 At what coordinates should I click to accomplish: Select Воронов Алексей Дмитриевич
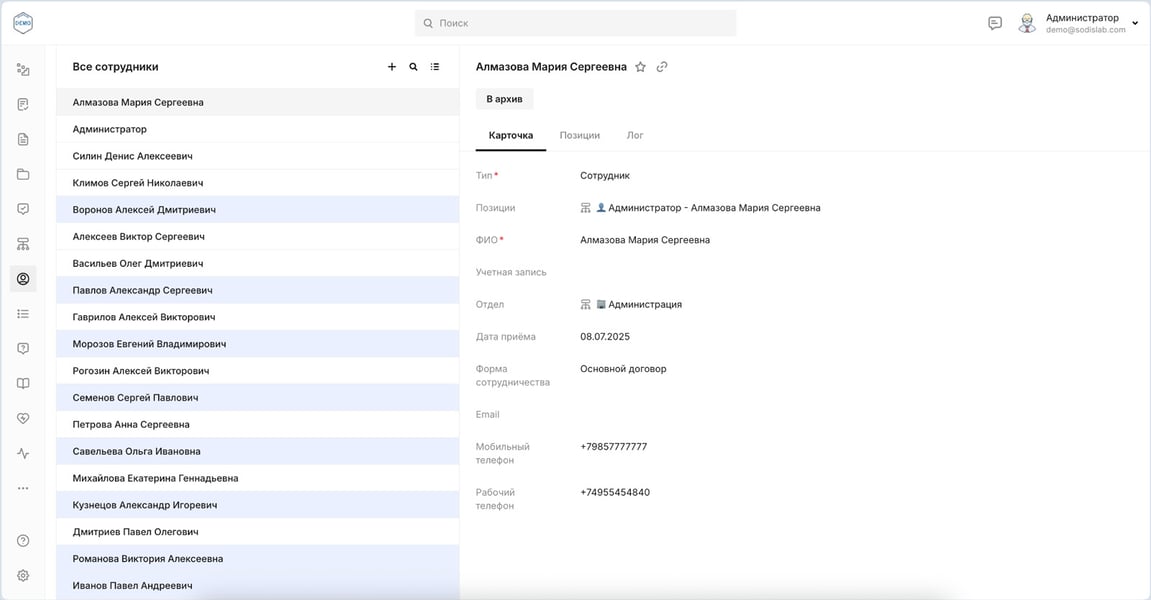[x=258, y=209]
